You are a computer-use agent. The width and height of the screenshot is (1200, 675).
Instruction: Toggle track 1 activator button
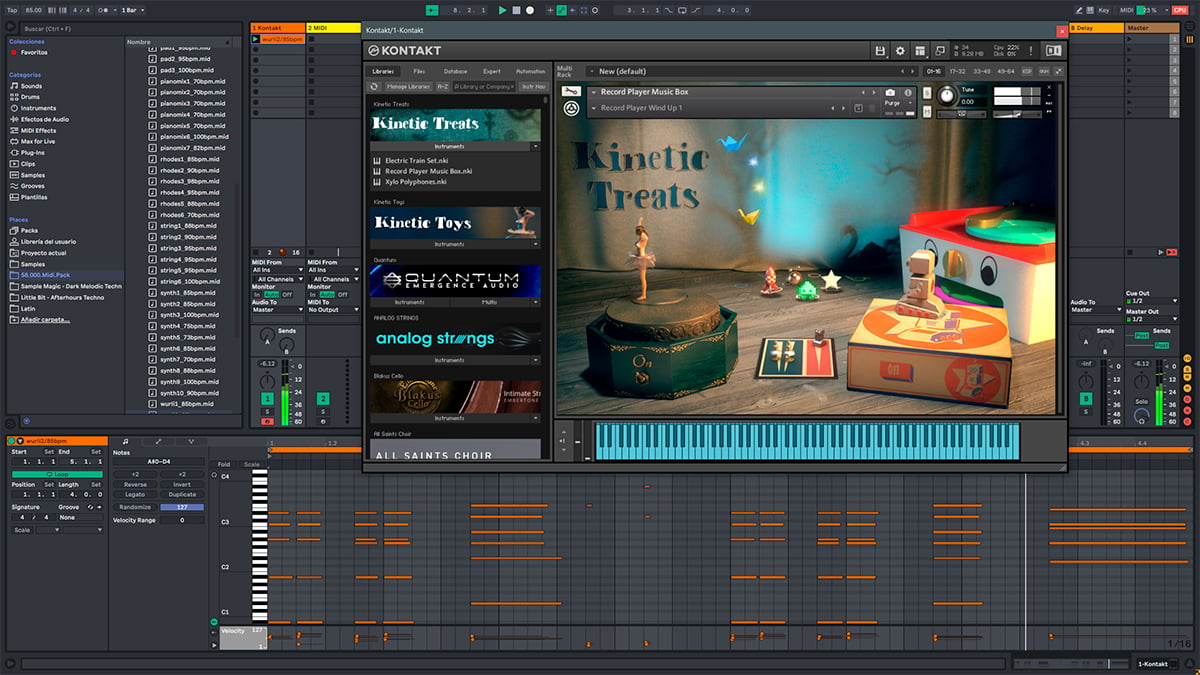click(x=268, y=398)
